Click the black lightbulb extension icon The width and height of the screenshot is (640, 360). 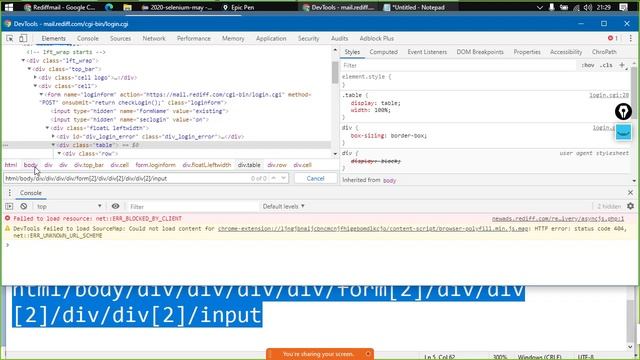[x=623, y=111]
